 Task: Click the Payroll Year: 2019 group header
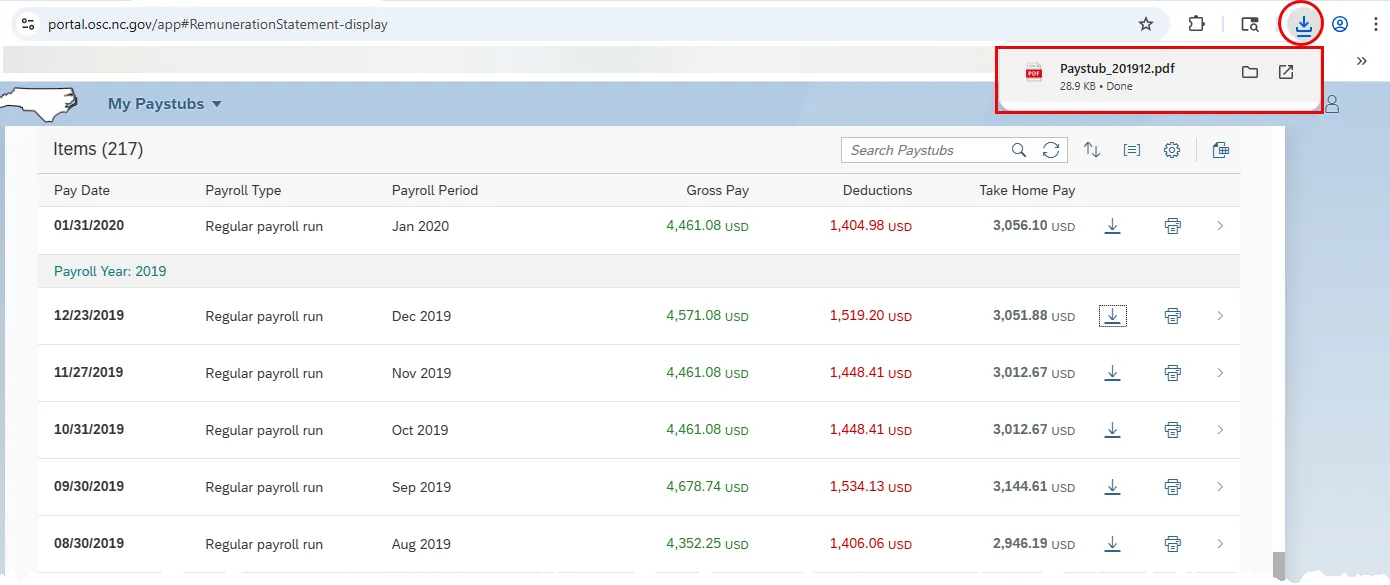pos(110,271)
